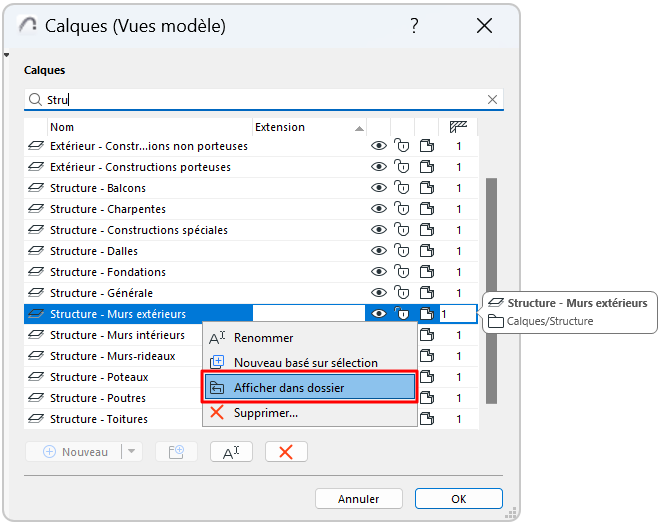662x526 pixels.
Task: Click lock icon of Extérieur - Constructions porteuses
Action: 402,166
